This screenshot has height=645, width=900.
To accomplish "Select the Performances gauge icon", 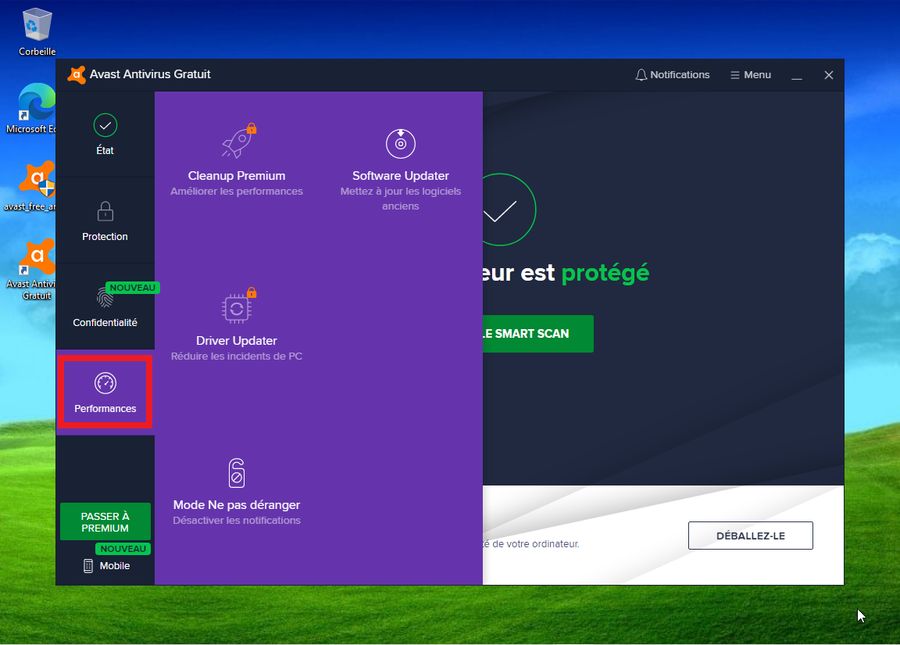I will [105, 383].
